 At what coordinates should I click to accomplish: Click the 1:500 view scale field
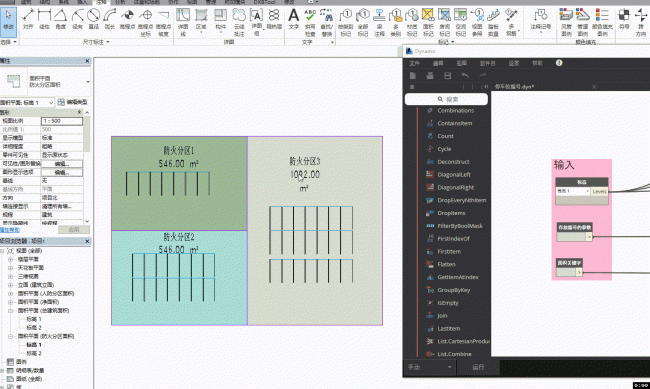point(62,121)
